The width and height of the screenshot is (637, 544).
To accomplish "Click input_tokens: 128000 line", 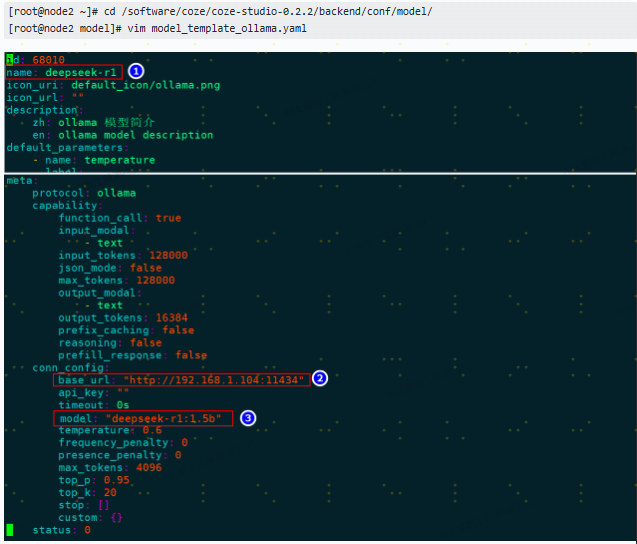I will [x=123, y=255].
